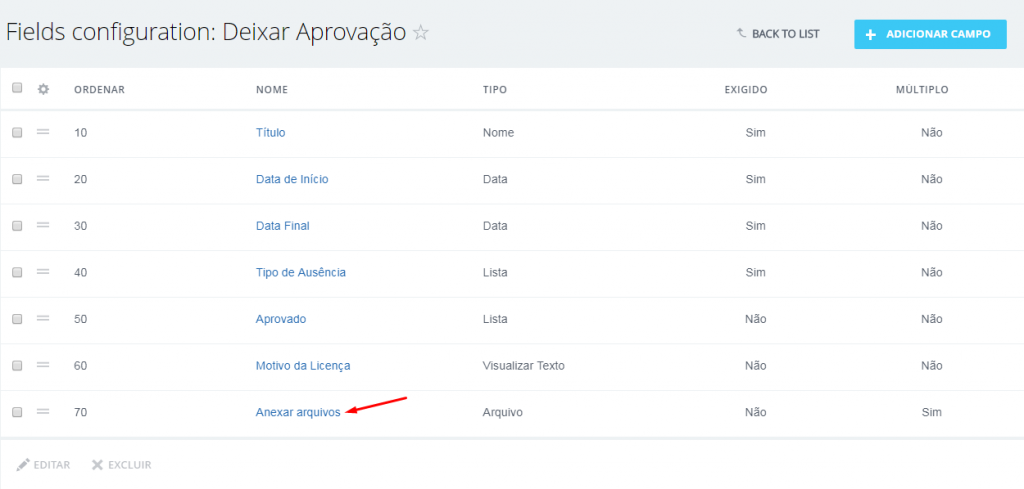
Task: Sort by the Ordenar column header
Action: 99,89
